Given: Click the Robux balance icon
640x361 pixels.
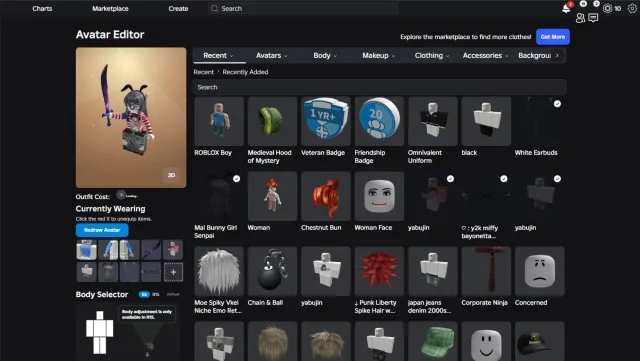Looking at the screenshot, I should click(x=607, y=8).
